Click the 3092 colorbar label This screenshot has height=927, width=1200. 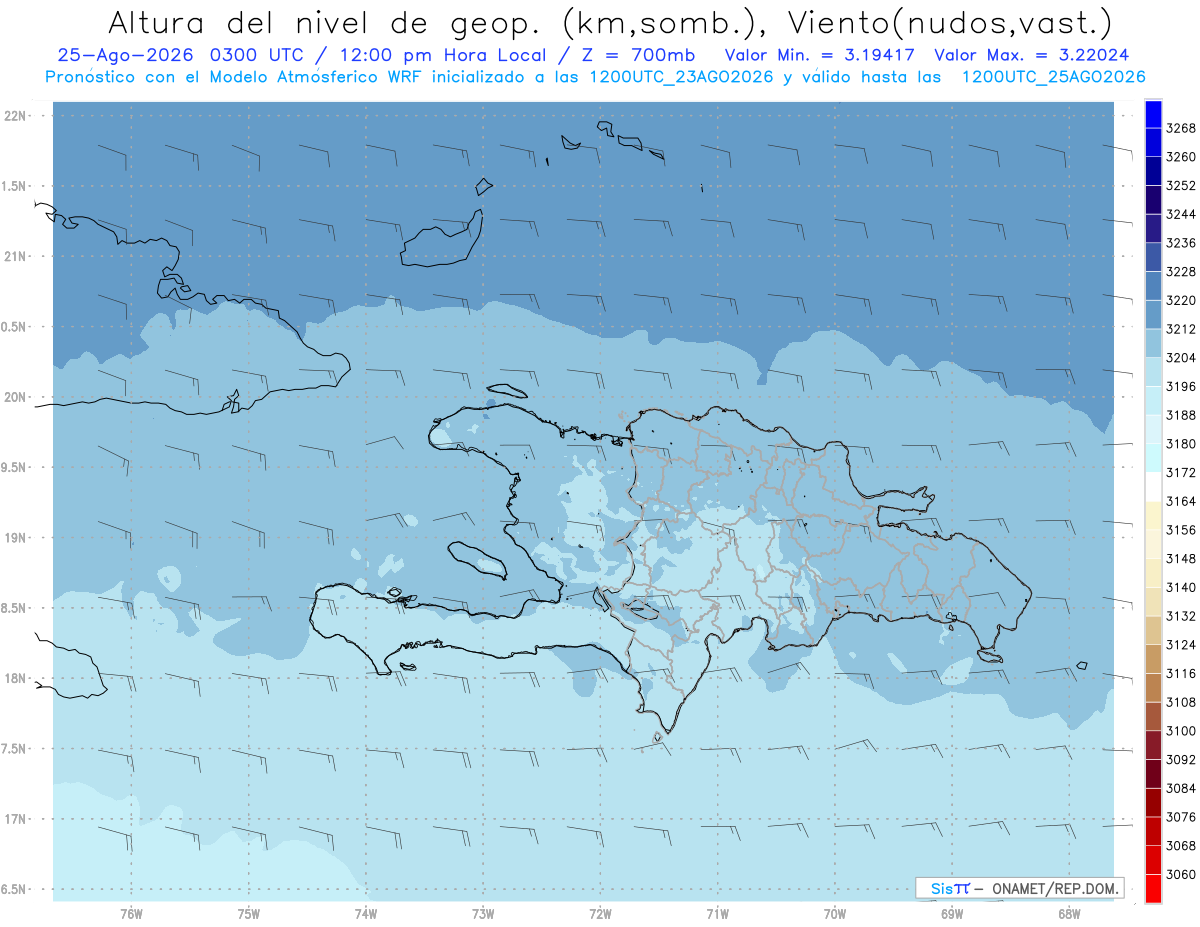point(1180,760)
